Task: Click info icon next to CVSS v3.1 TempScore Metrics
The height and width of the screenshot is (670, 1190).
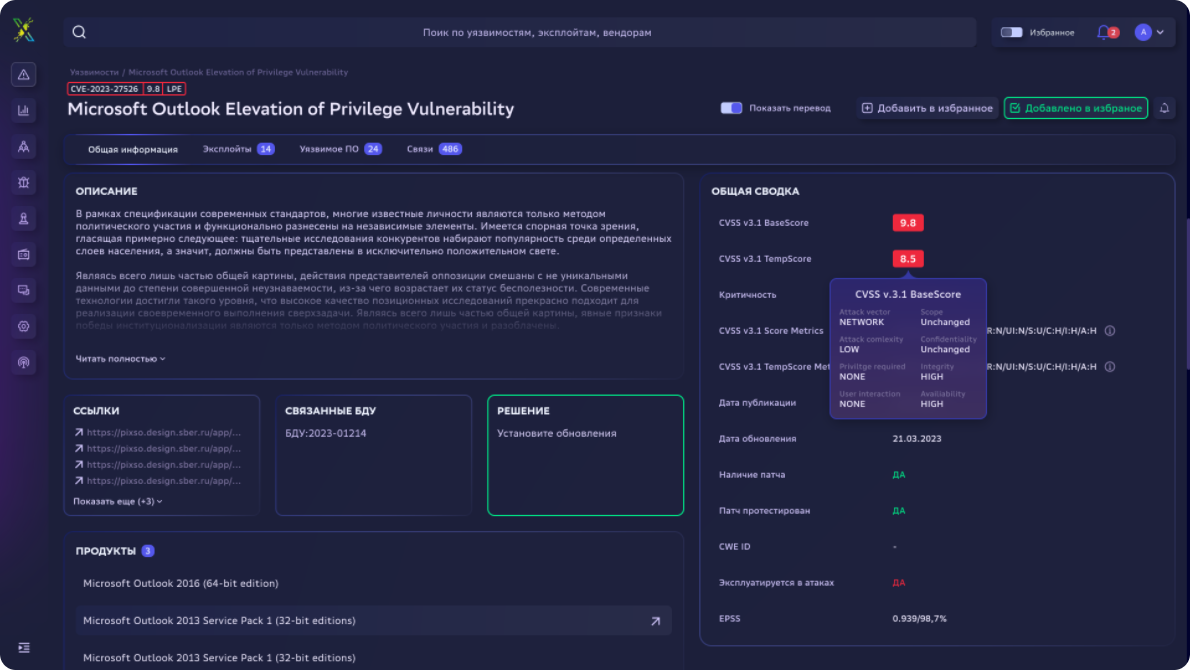Action: [1110, 366]
